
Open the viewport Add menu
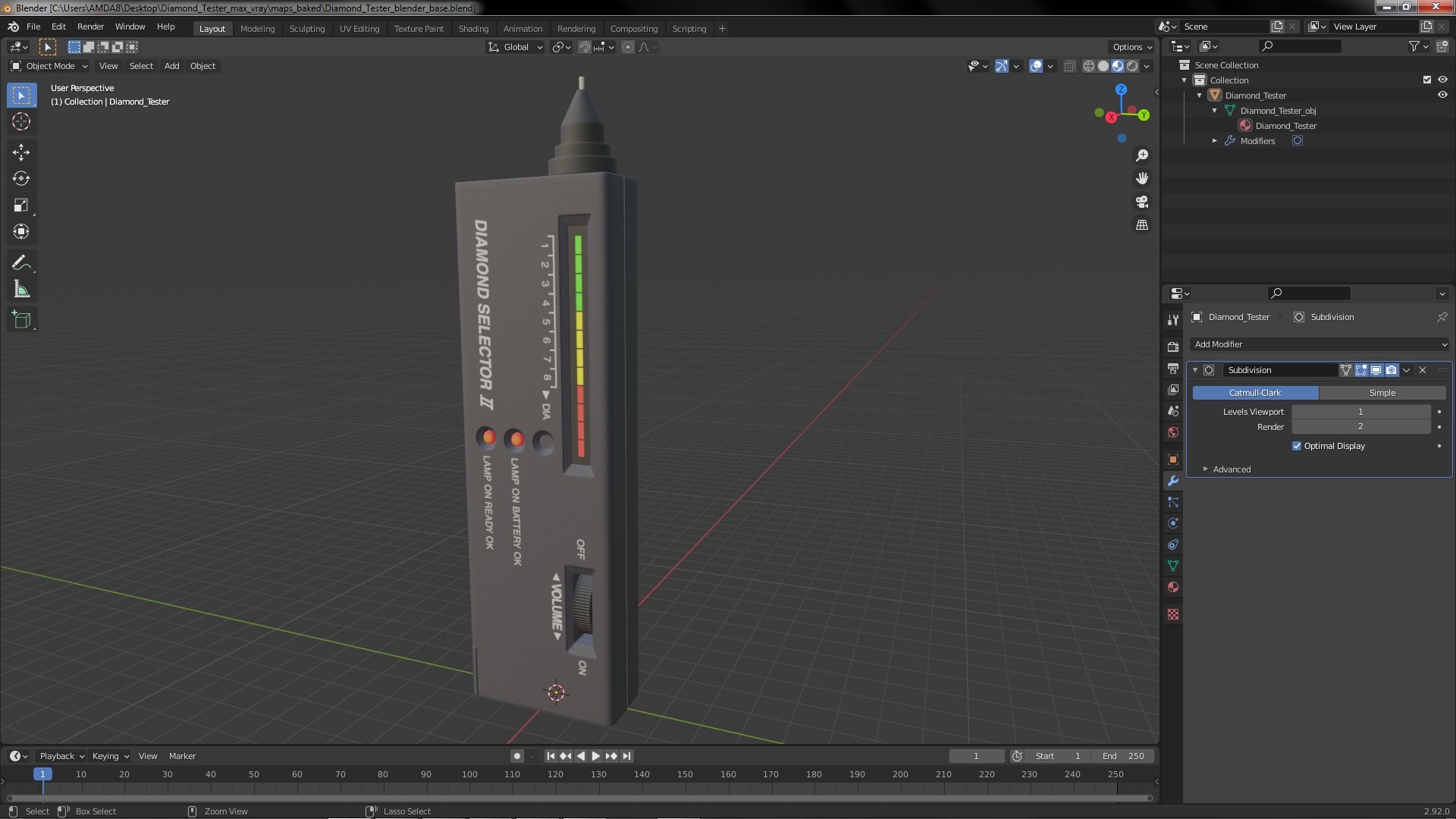(172, 66)
